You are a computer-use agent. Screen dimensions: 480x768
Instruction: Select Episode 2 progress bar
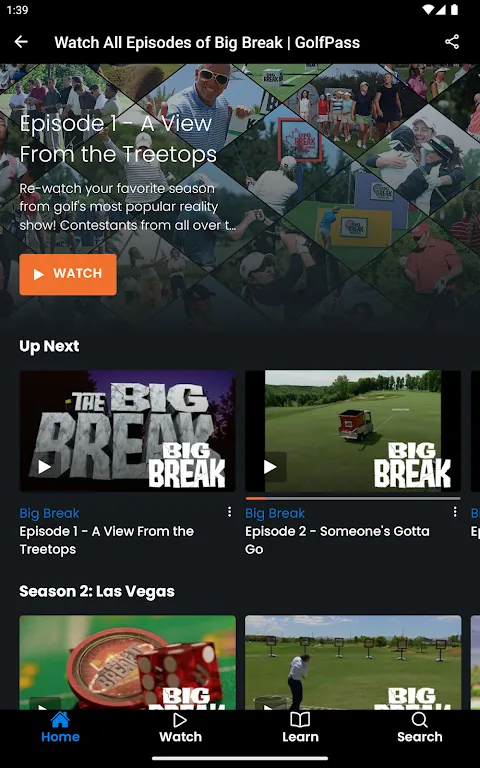353,499
